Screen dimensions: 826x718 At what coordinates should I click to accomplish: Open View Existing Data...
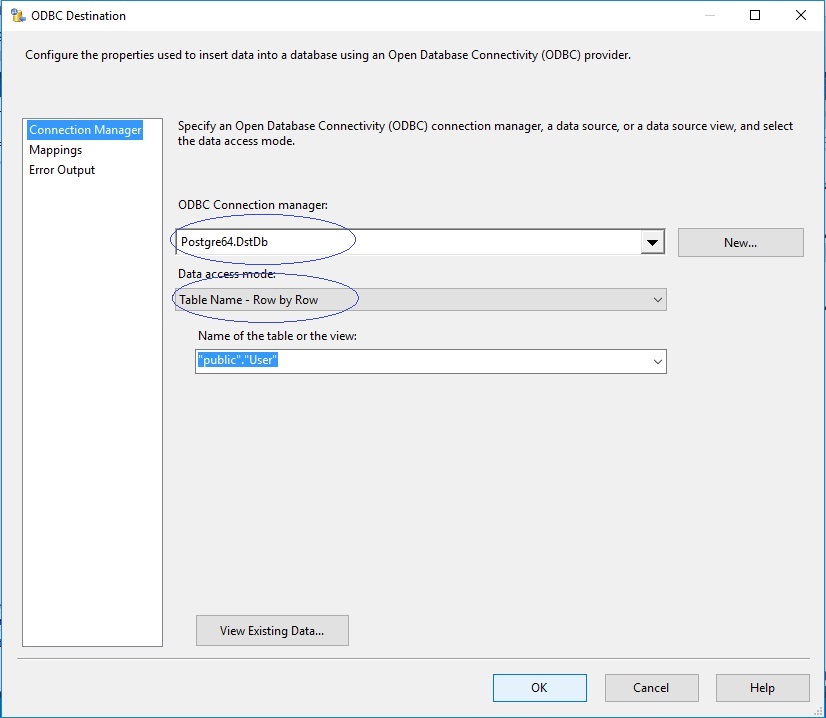(x=272, y=631)
